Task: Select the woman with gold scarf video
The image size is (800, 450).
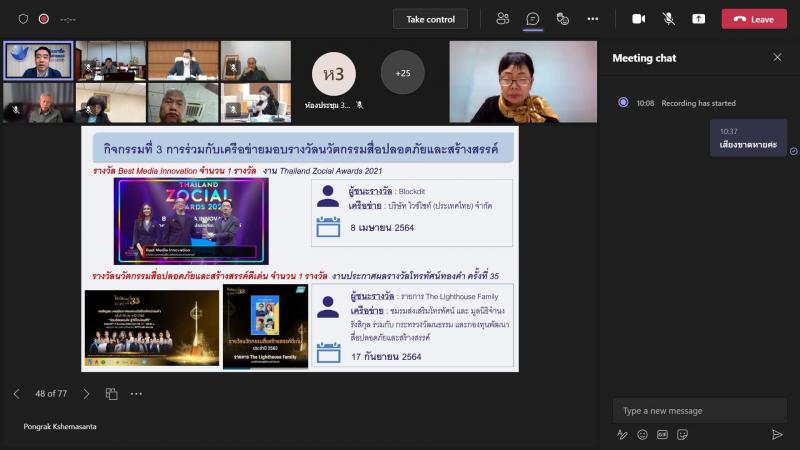Action: [x=523, y=82]
